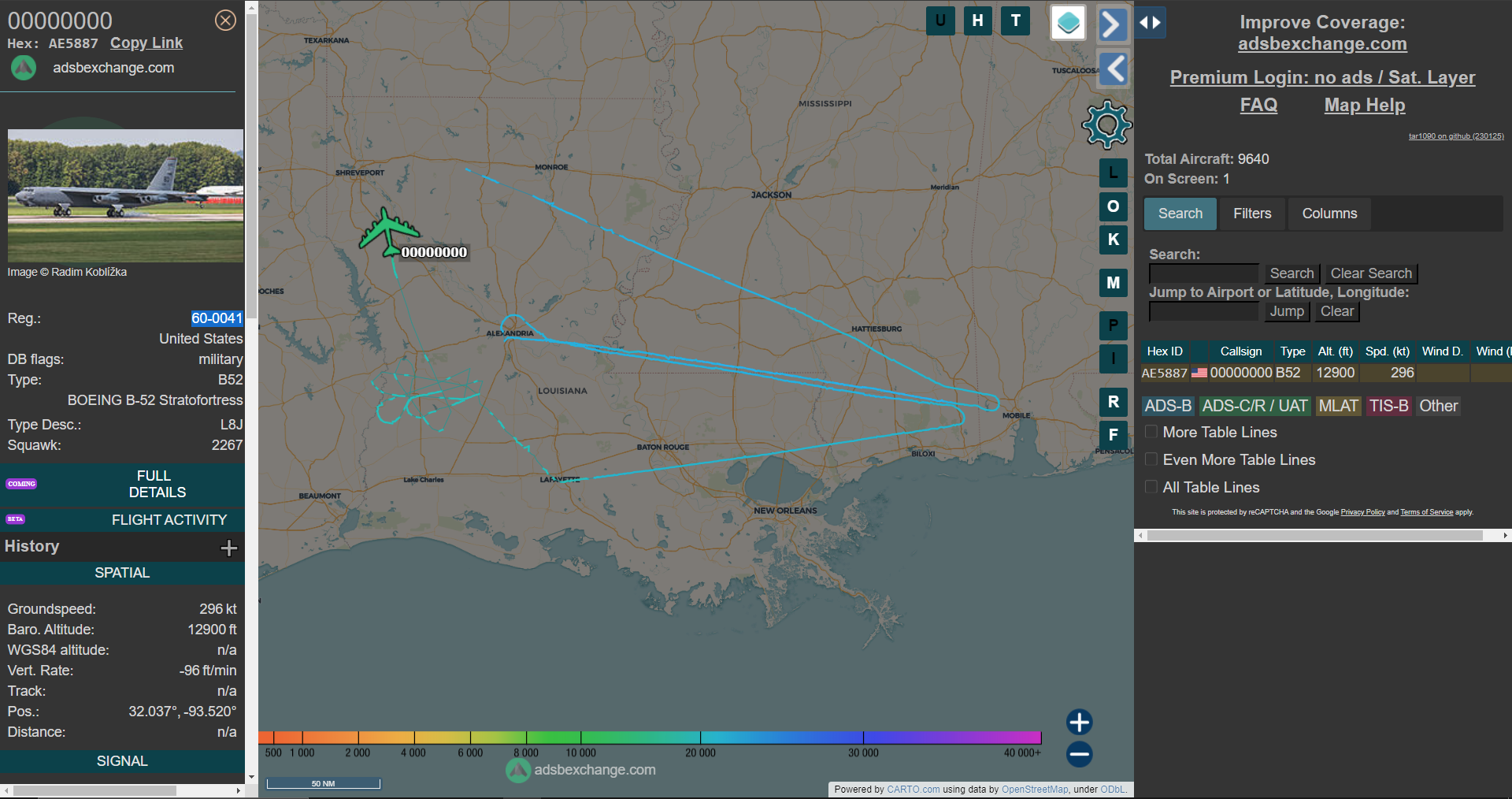The height and width of the screenshot is (799, 1512).
Task: Enable More Table Lines checkbox
Action: coord(1151,432)
